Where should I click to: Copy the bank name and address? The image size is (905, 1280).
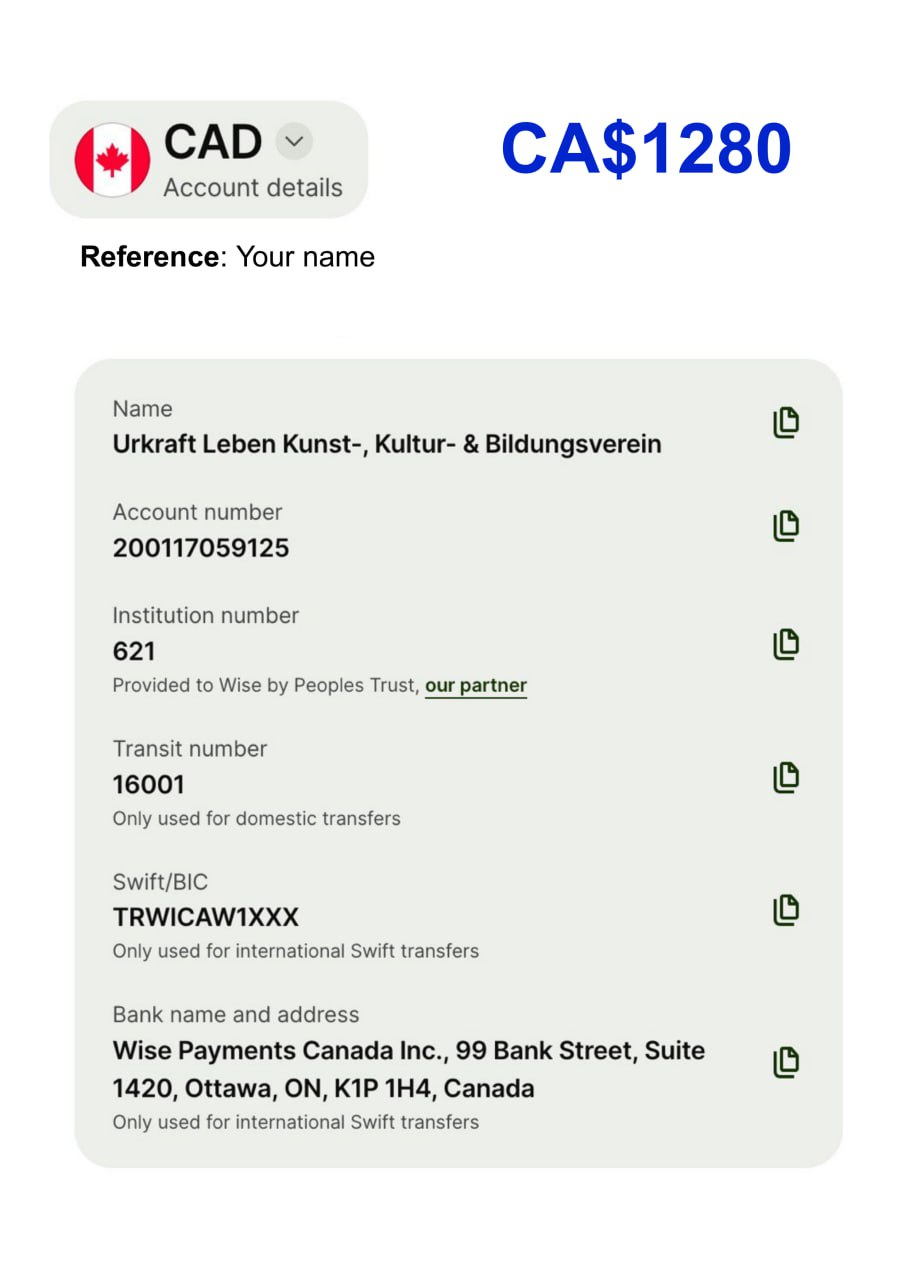(786, 1062)
